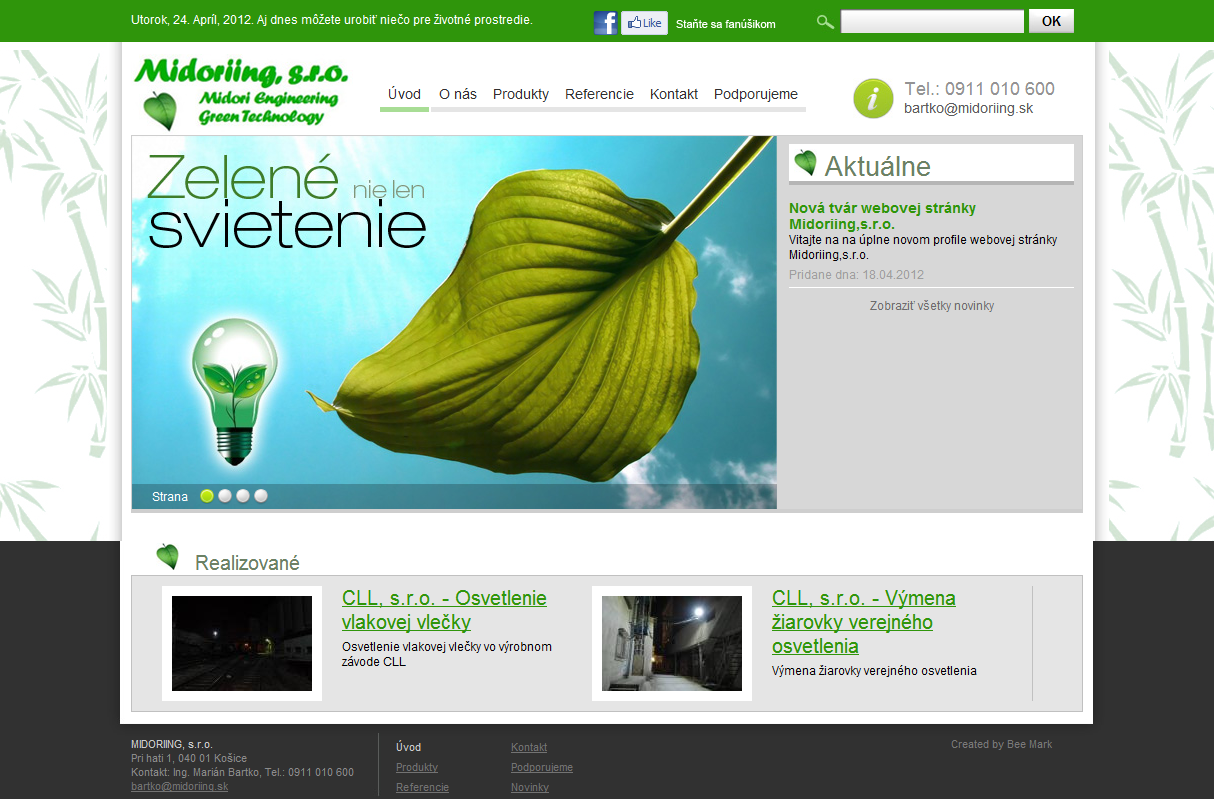Open the street lighting project thumbnail

click(672, 643)
